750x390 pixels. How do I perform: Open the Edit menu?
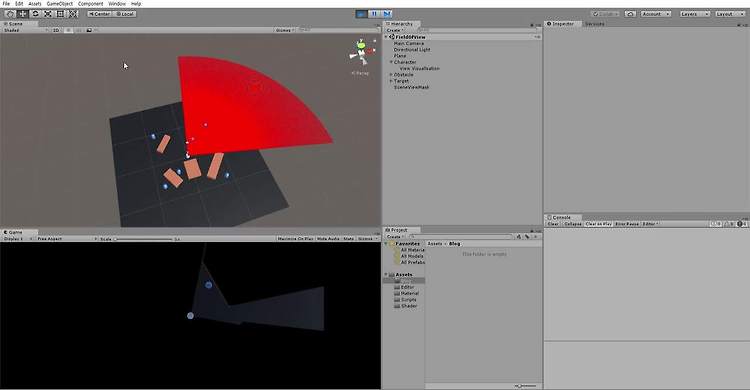click(x=19, y=3)
